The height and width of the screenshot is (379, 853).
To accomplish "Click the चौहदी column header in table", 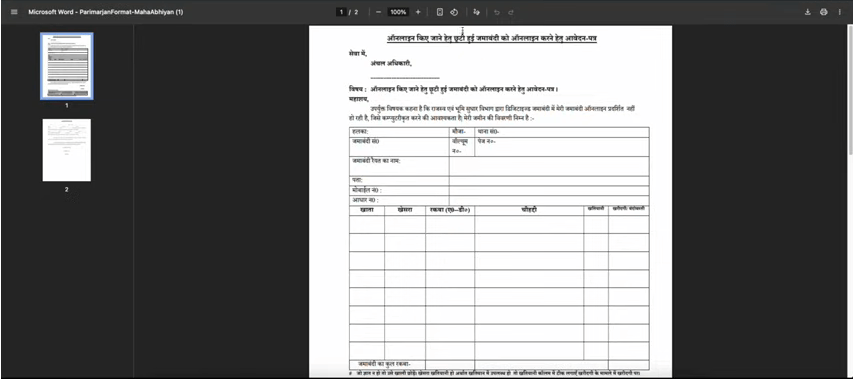I will (x=529, y=209).
